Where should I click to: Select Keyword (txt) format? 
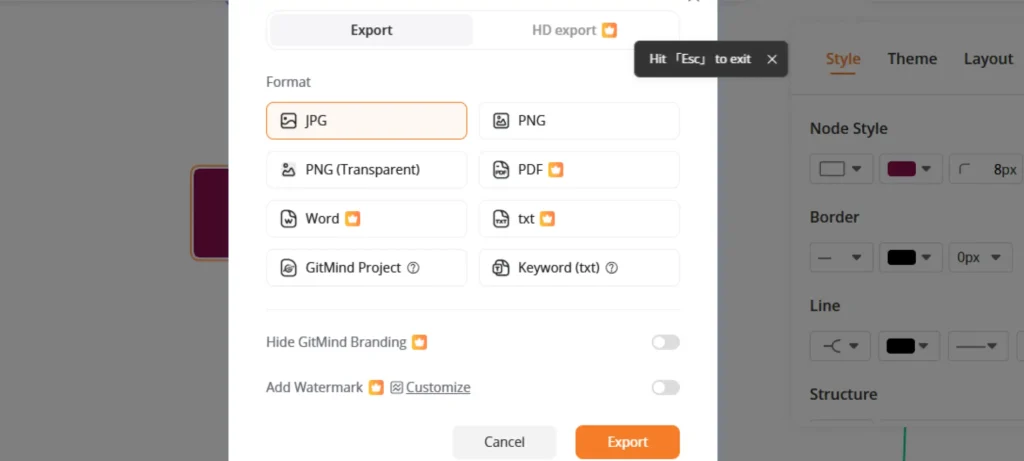point(579,268)
